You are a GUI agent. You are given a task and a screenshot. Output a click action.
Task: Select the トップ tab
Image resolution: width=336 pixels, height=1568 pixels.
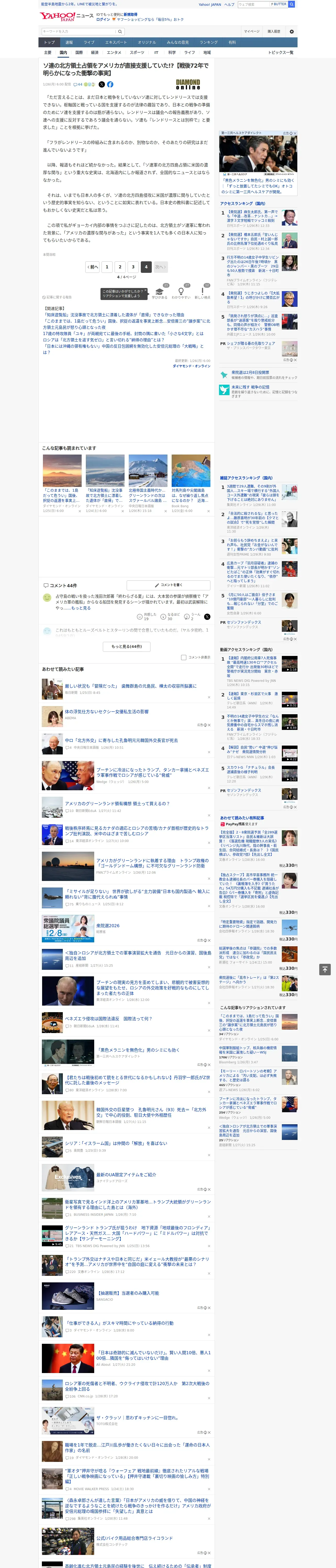tap(49, 43)
